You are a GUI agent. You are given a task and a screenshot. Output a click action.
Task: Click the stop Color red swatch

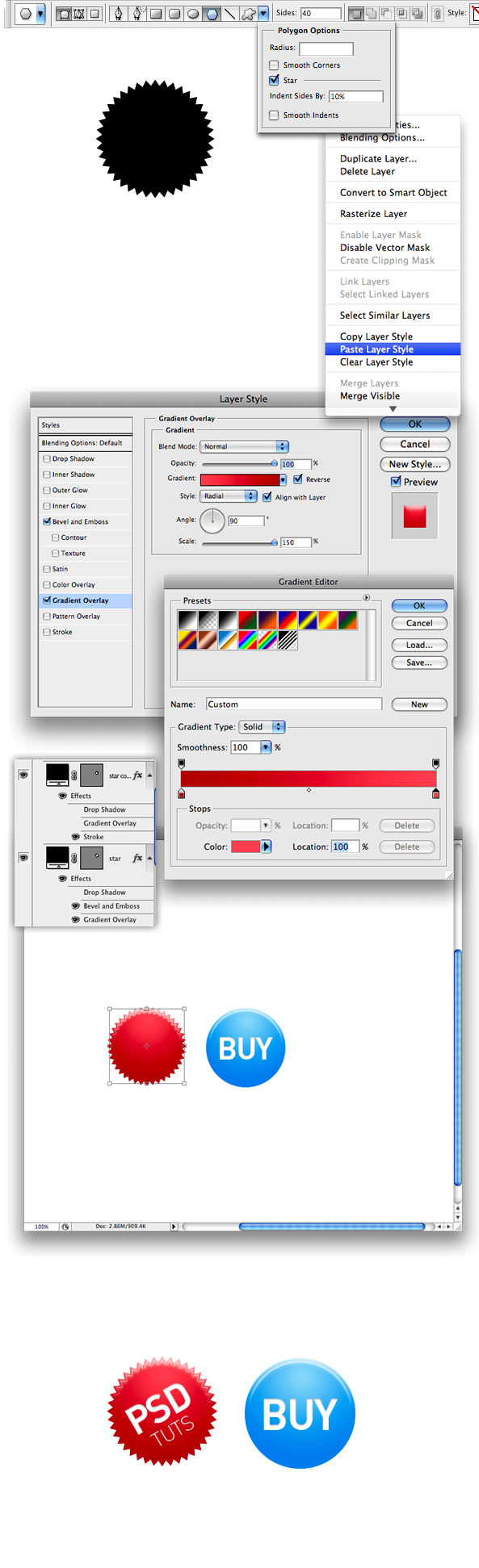(246, 847)
